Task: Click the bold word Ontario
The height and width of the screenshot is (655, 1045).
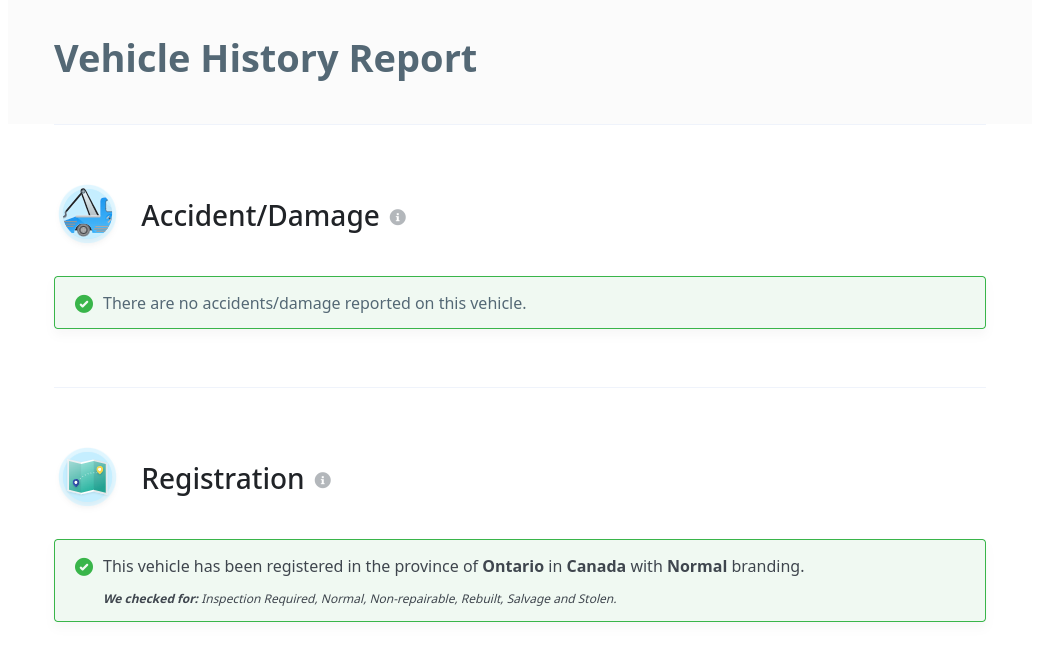Action: pos(513,566)
